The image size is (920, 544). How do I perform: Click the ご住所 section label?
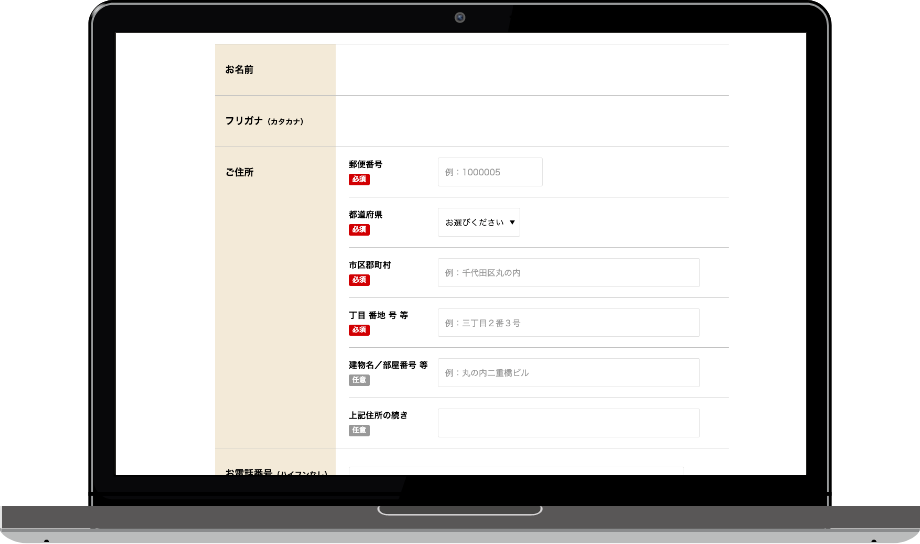click(239, 172)
